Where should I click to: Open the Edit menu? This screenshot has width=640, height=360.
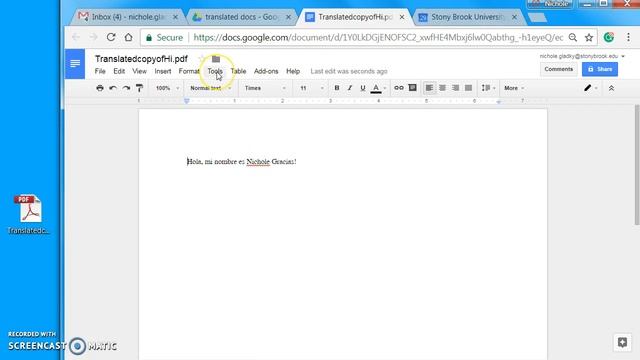click(119, 71)
